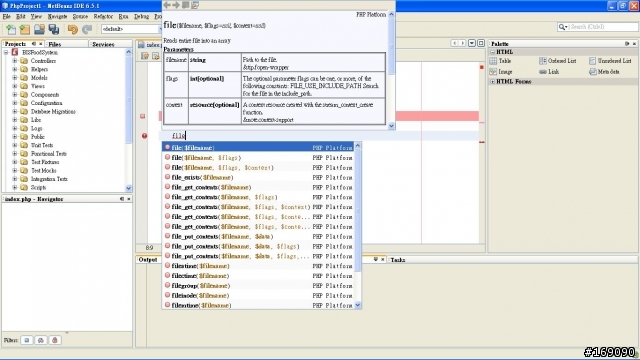Show opened documents list dropdown

point(472,43)
